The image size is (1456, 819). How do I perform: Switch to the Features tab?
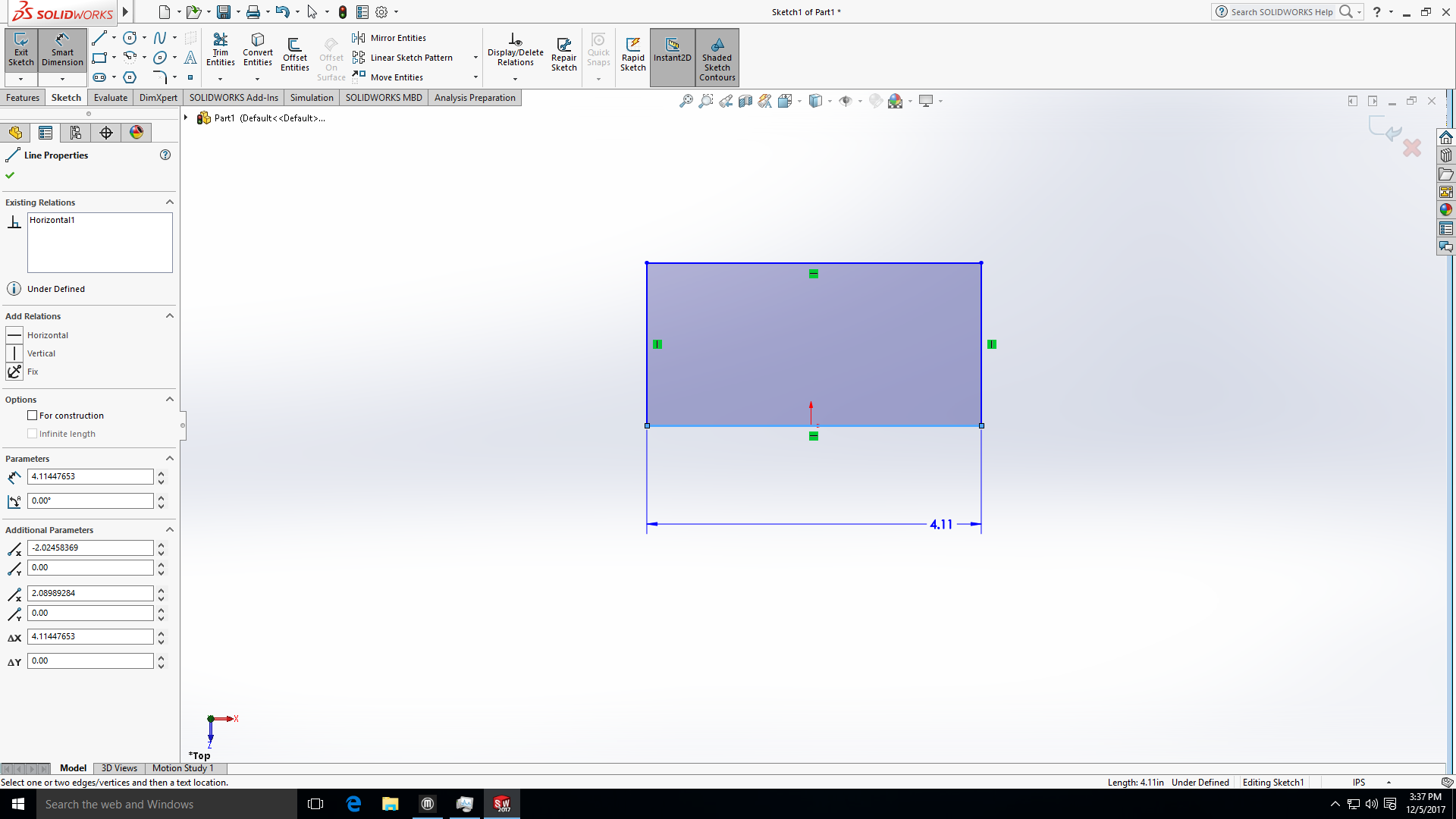click(23, 97)
